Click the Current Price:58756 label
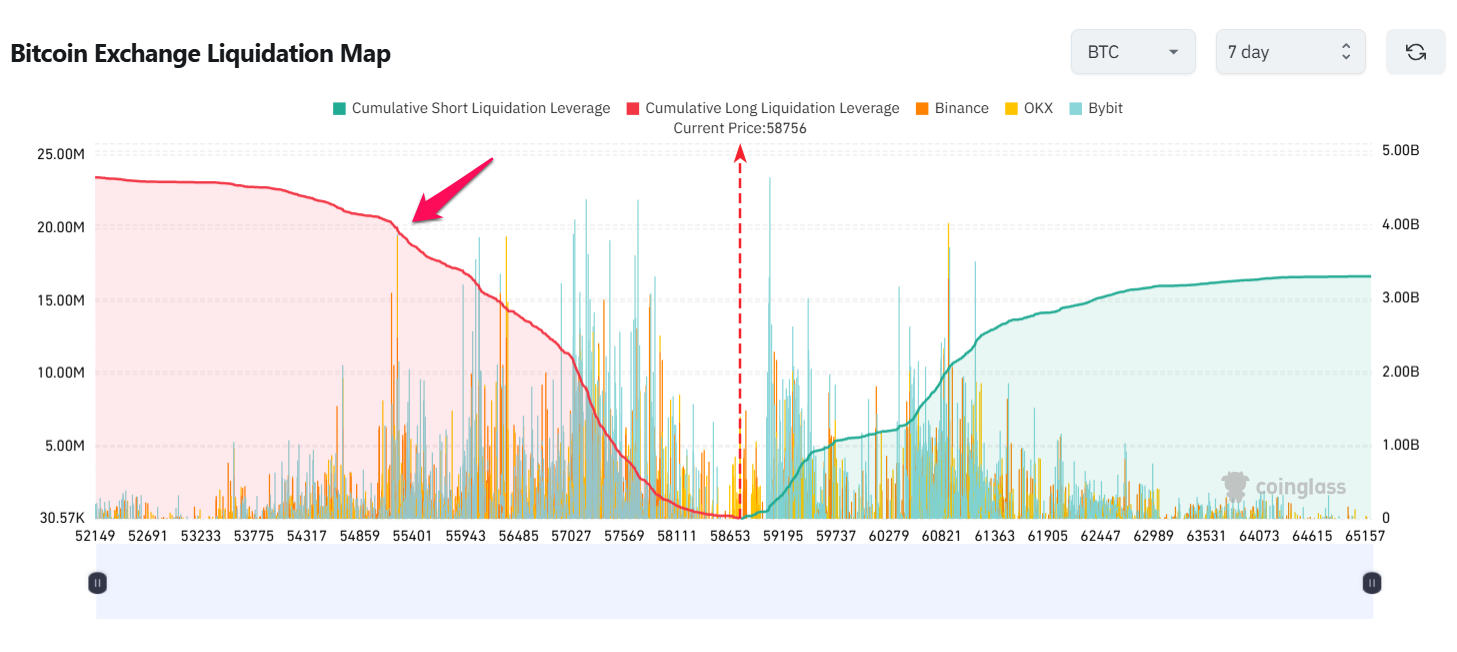 click(740, 128)
